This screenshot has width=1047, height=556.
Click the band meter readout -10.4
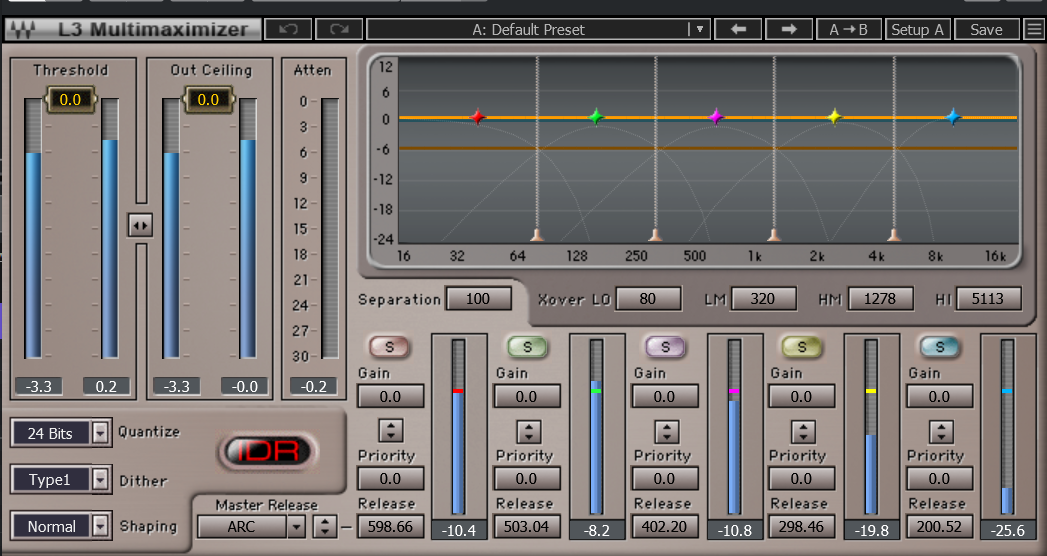459,531
